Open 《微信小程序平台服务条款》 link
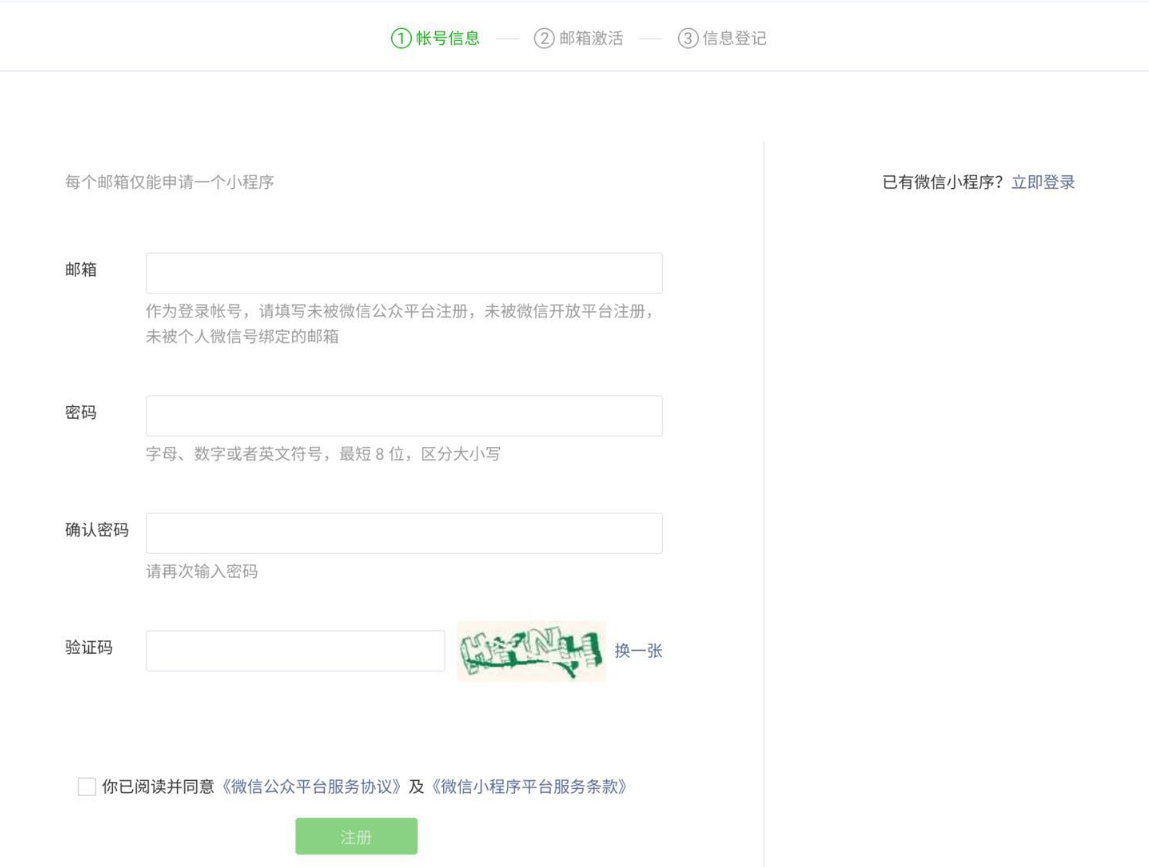Viewport: 1149px width, 867px height. pos(528,786)
